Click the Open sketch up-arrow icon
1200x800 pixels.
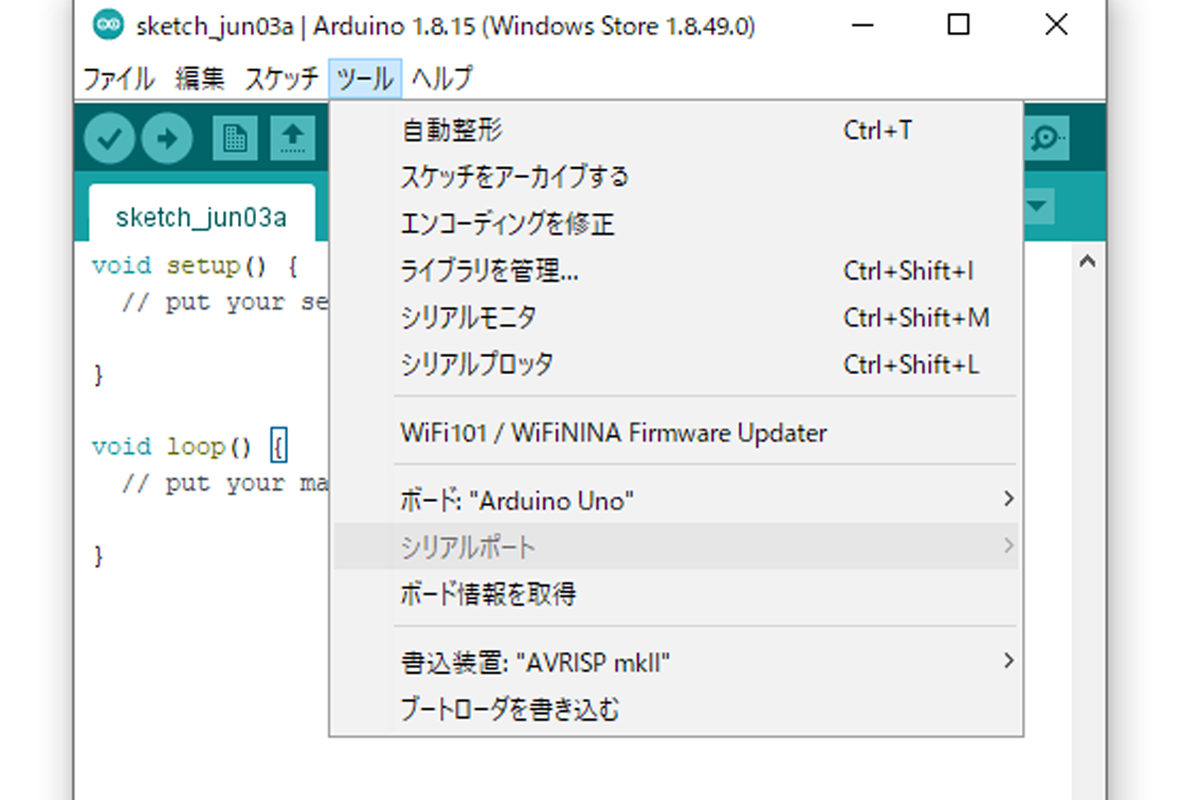(291, 138)
